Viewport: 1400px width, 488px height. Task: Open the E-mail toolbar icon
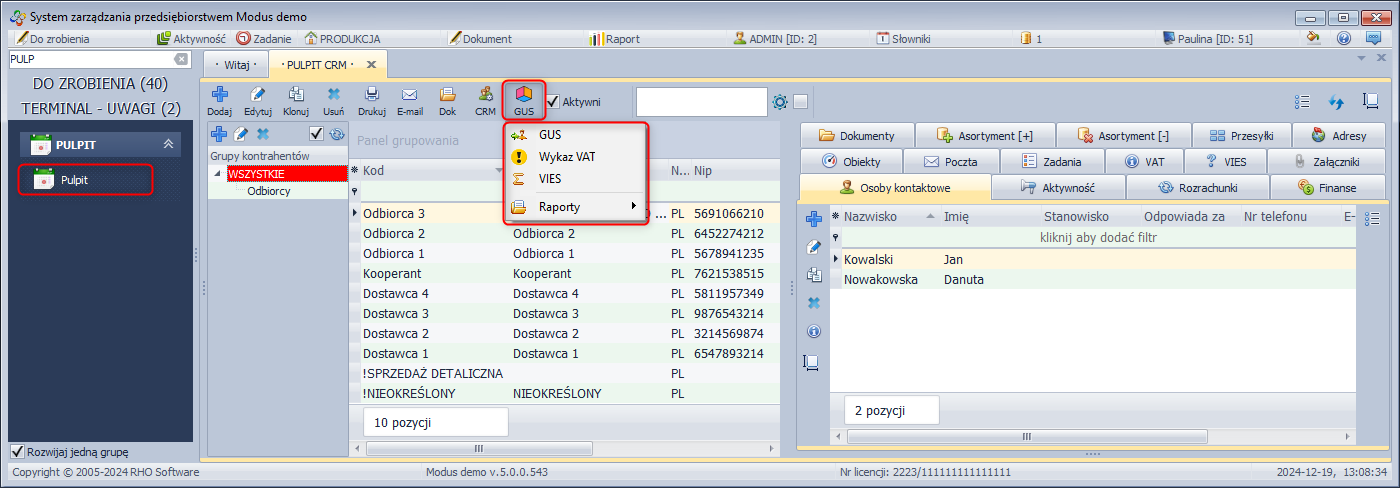(x=410, y=95)
